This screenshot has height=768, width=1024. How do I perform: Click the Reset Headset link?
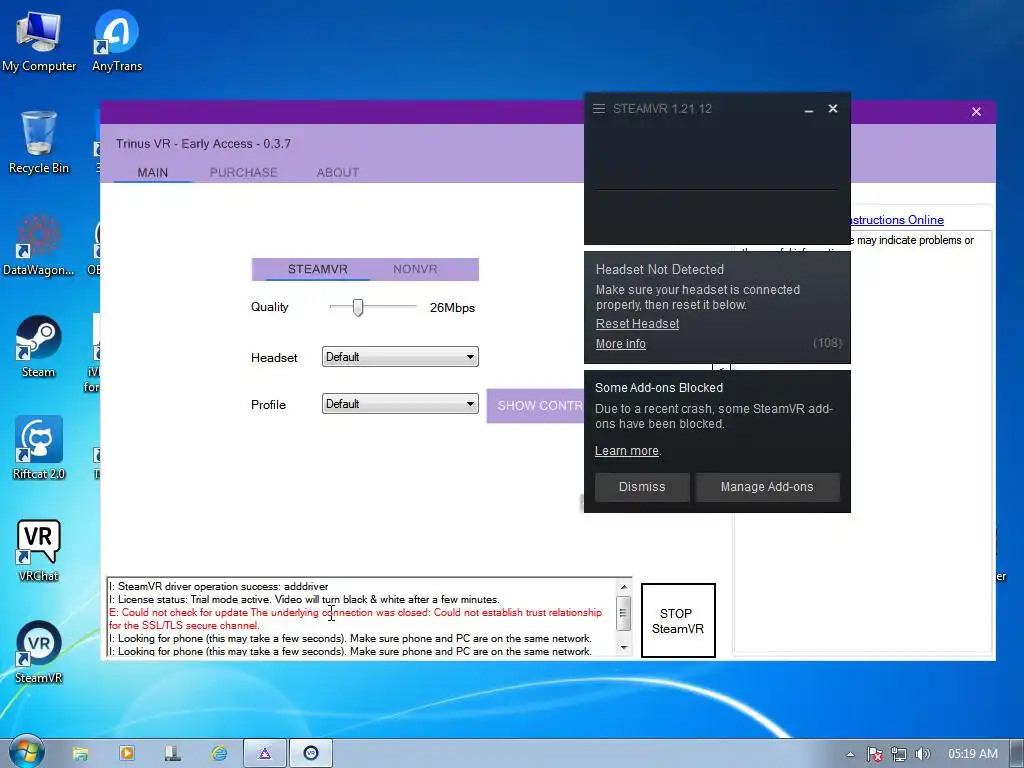[637, 324]
